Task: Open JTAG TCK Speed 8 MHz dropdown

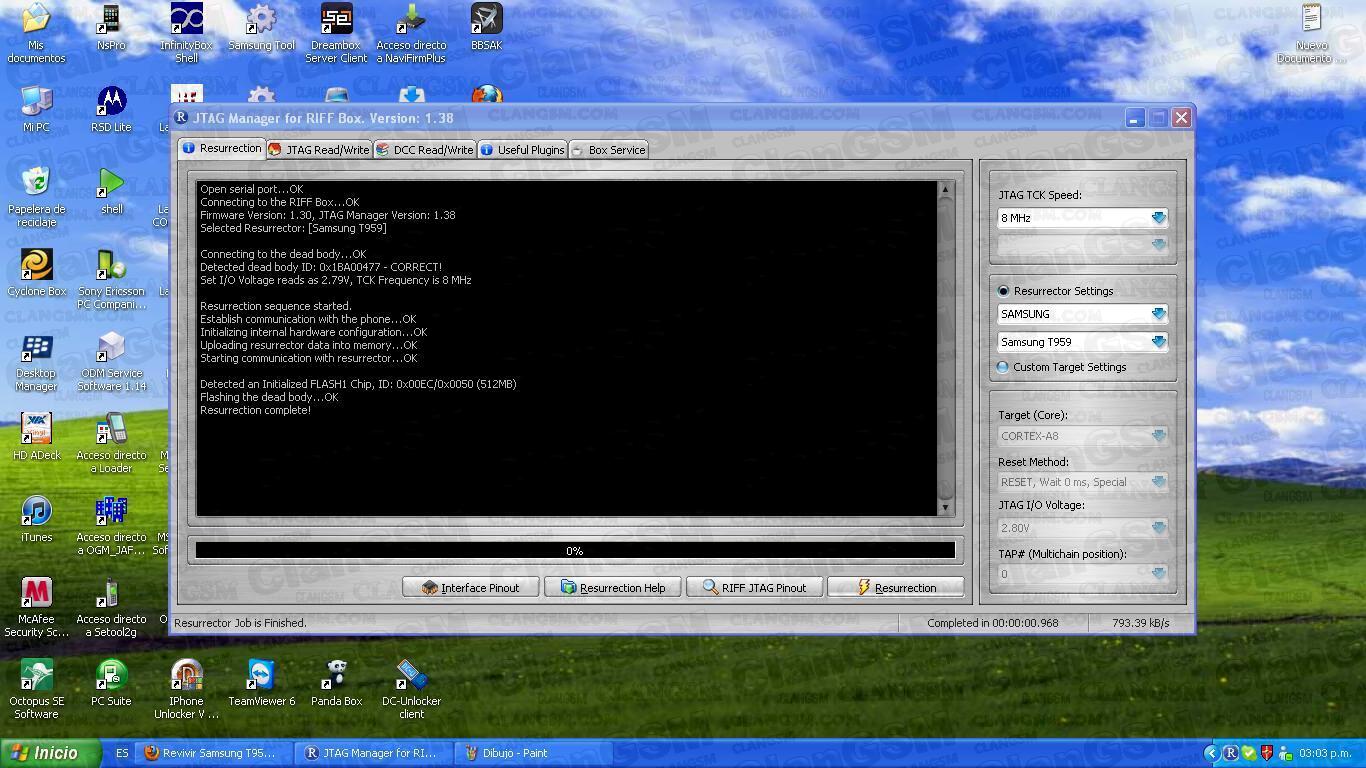Action: click(x=1082, y=218)
